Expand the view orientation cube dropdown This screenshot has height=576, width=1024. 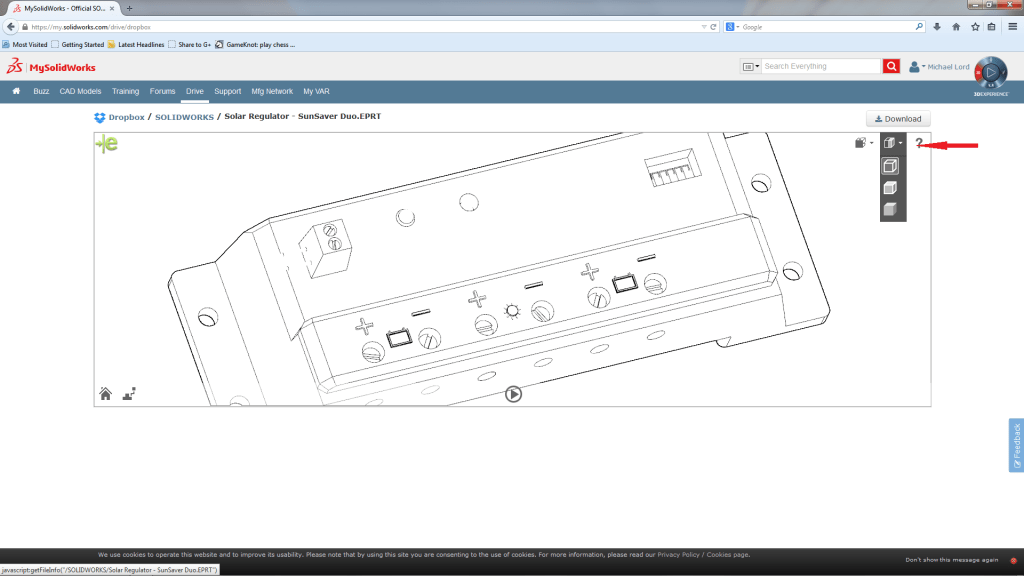click(863, 144)
